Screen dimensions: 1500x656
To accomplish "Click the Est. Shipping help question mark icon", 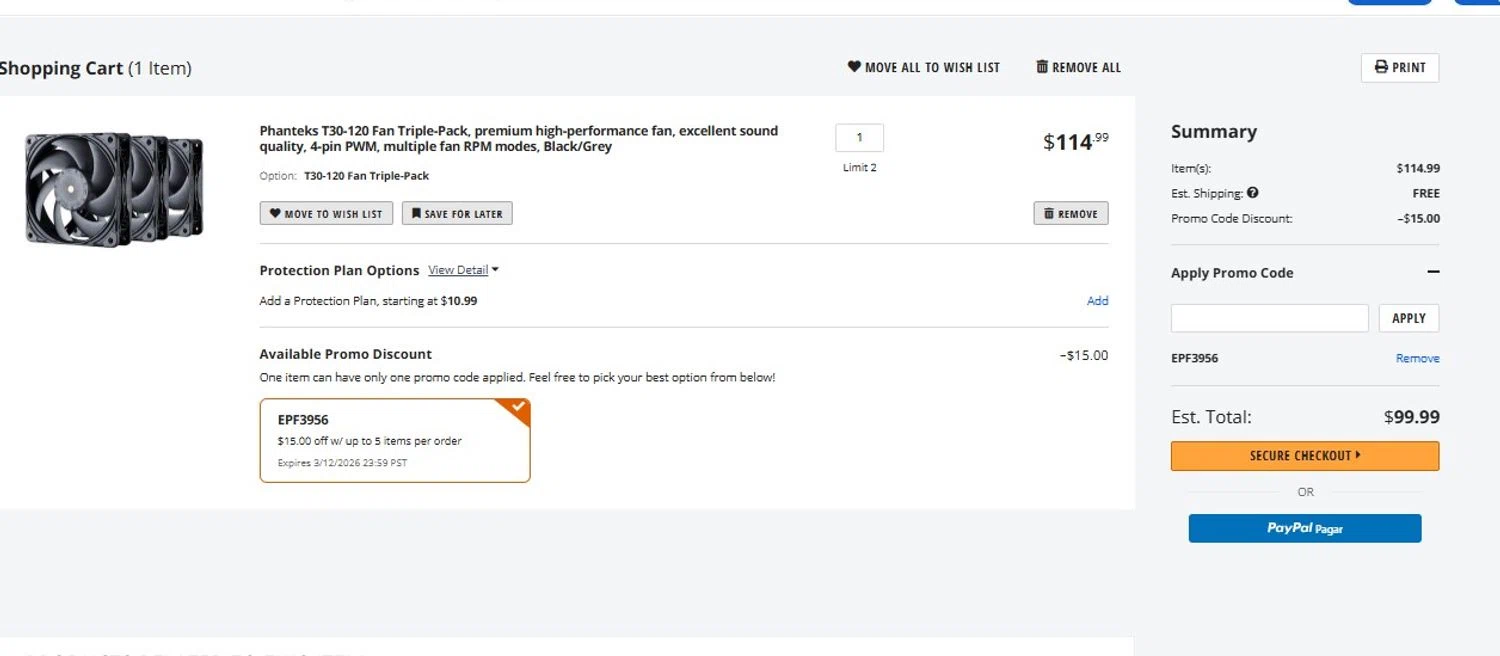I will pyautogui.click(x=1253, y=193).
